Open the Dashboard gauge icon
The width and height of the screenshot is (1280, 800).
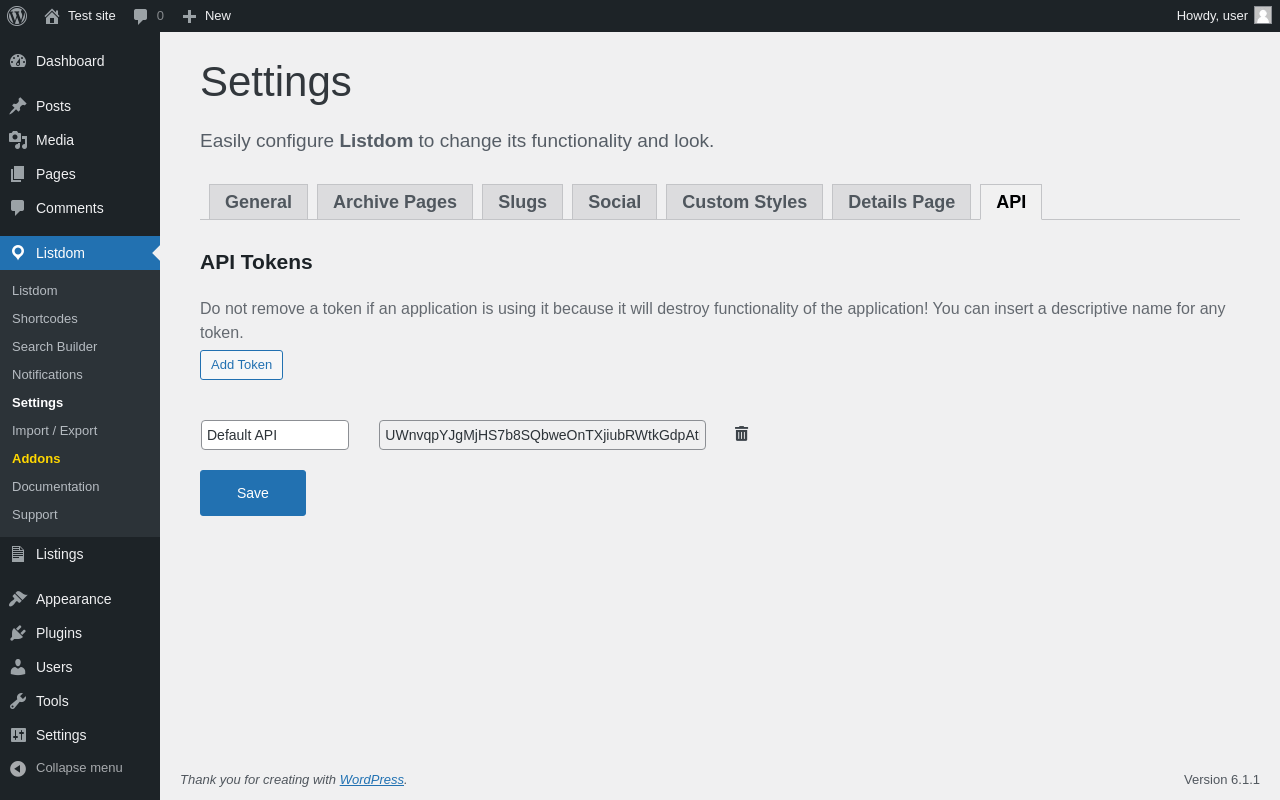[18, 61]
